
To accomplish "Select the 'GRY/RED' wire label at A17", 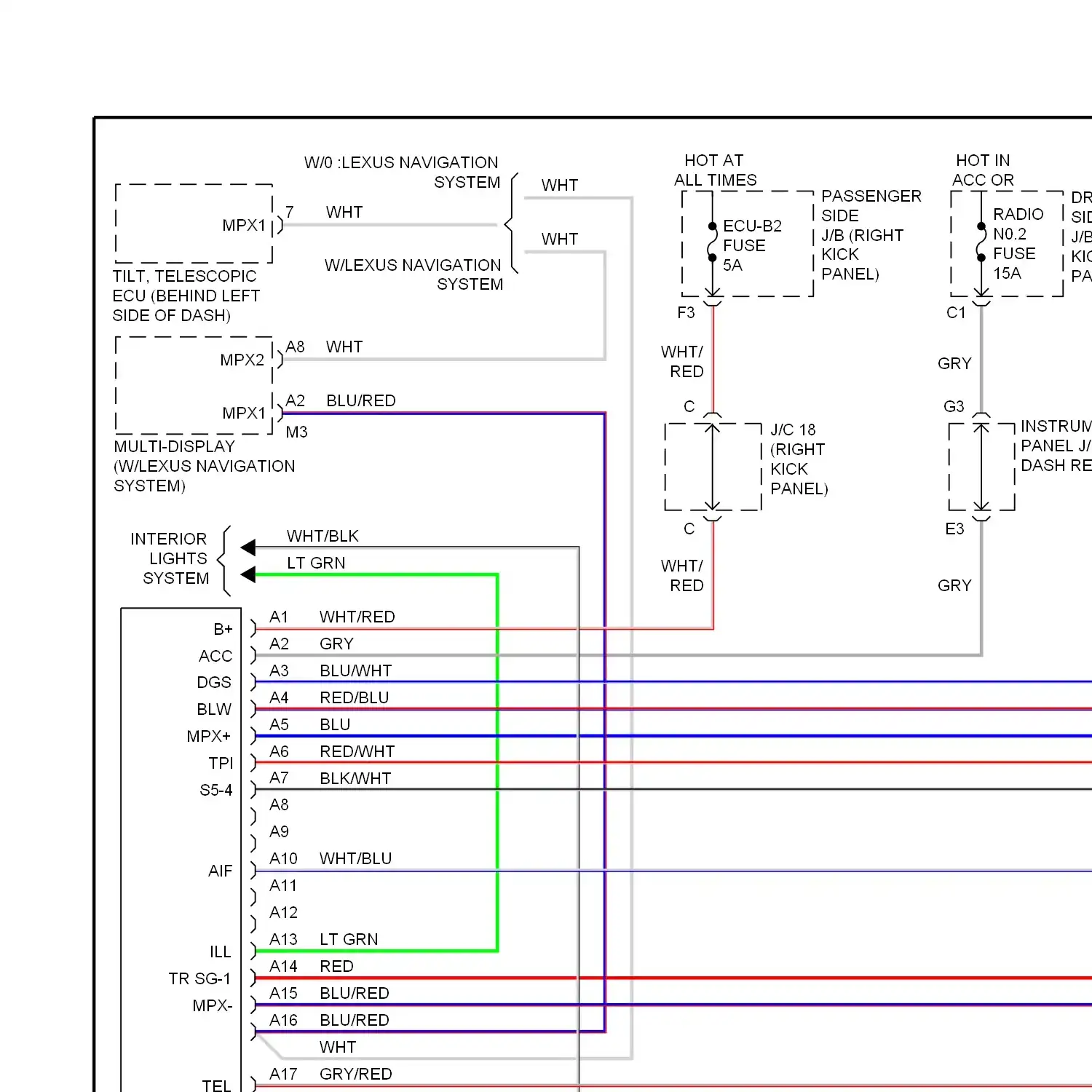I will [x=355, y=1075].
